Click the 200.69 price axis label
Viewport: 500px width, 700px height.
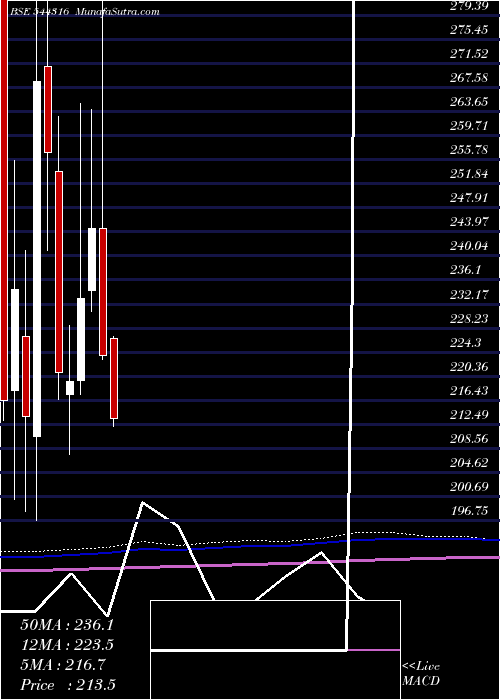coord(470,487)
